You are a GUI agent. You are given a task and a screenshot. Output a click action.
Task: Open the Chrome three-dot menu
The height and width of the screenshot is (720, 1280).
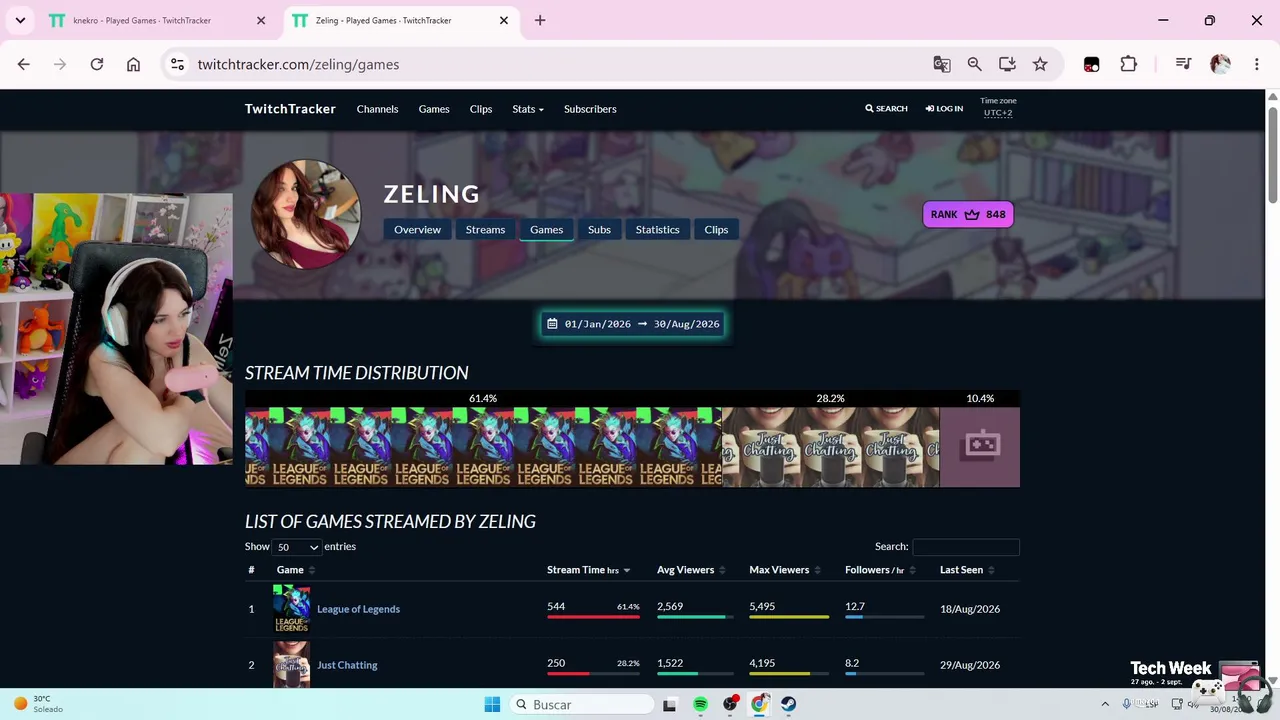(x=1257, y=64)
